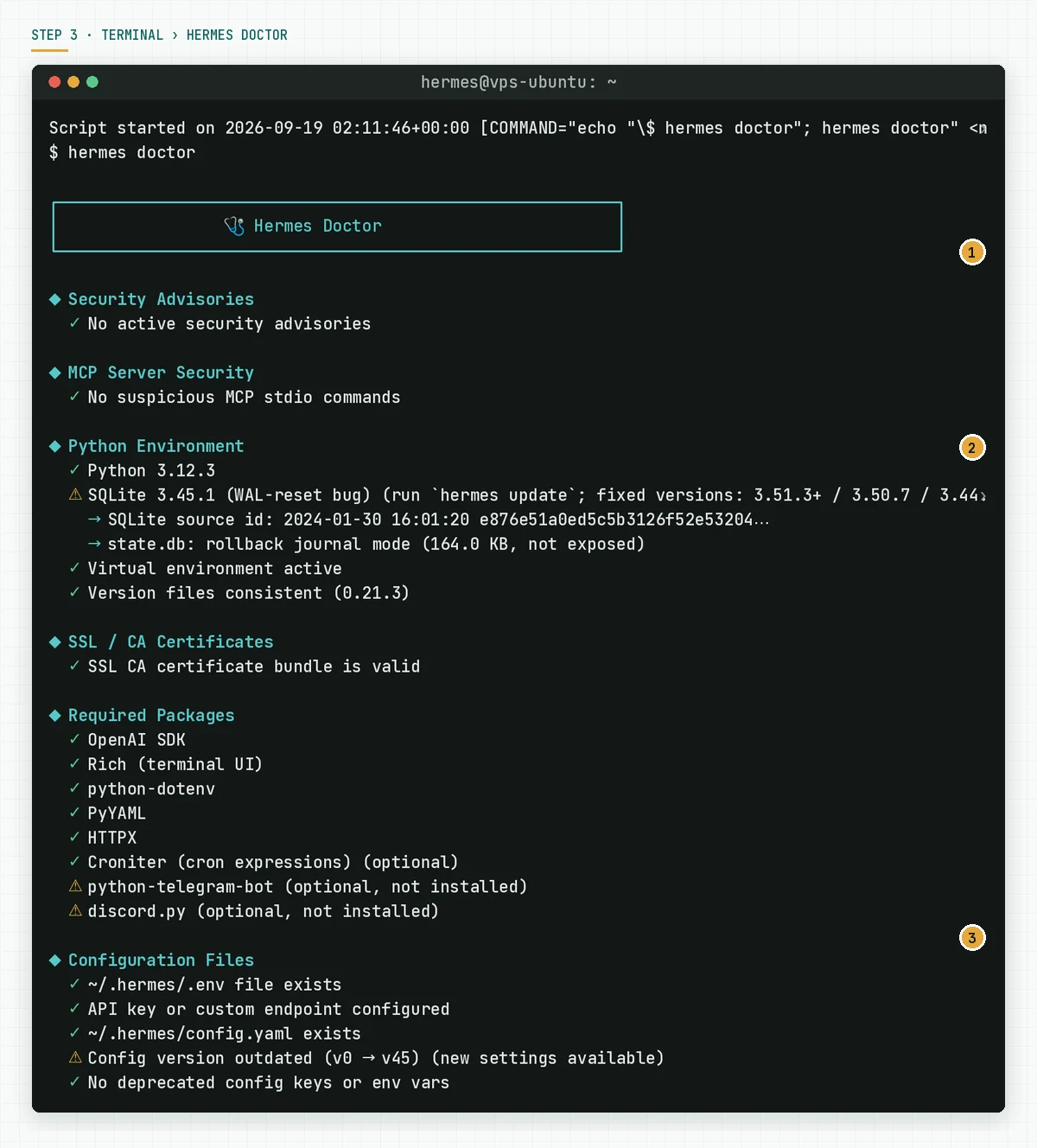Screen dimensions: 1037x1148
Task: Click the Configuration Files heading
Action: point(161,960)
